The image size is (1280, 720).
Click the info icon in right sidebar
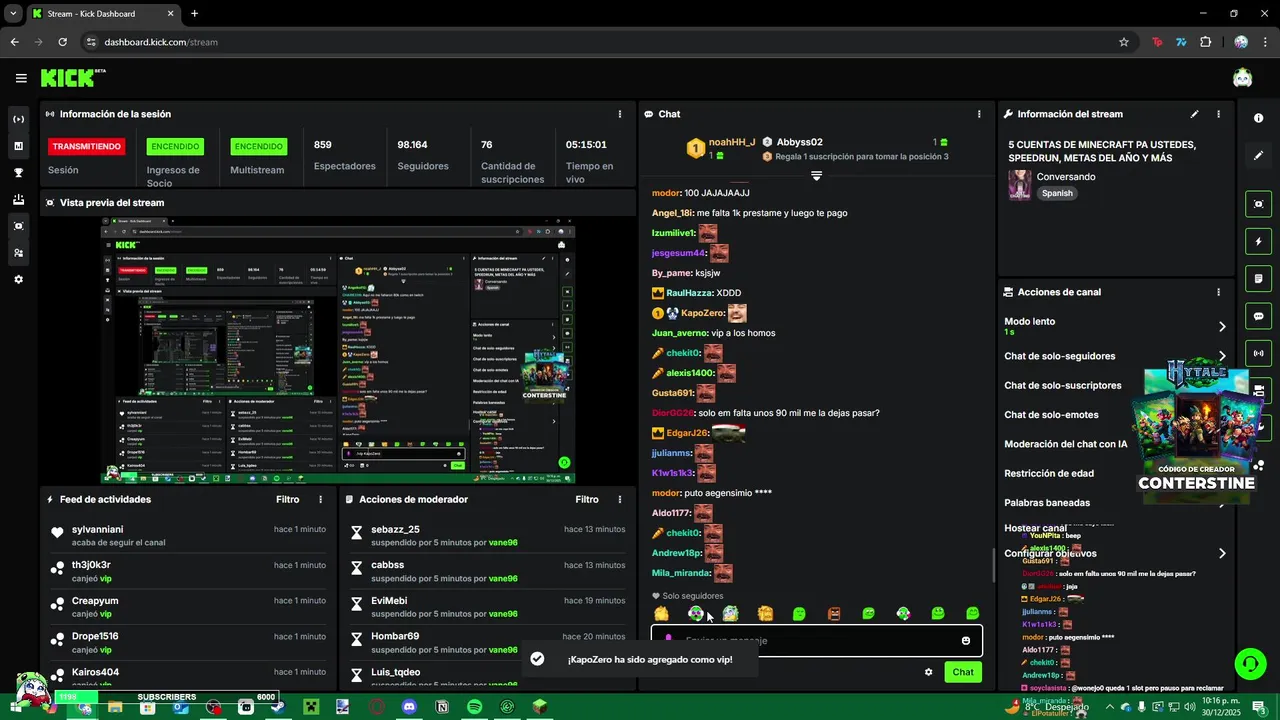pos(1258,118)
